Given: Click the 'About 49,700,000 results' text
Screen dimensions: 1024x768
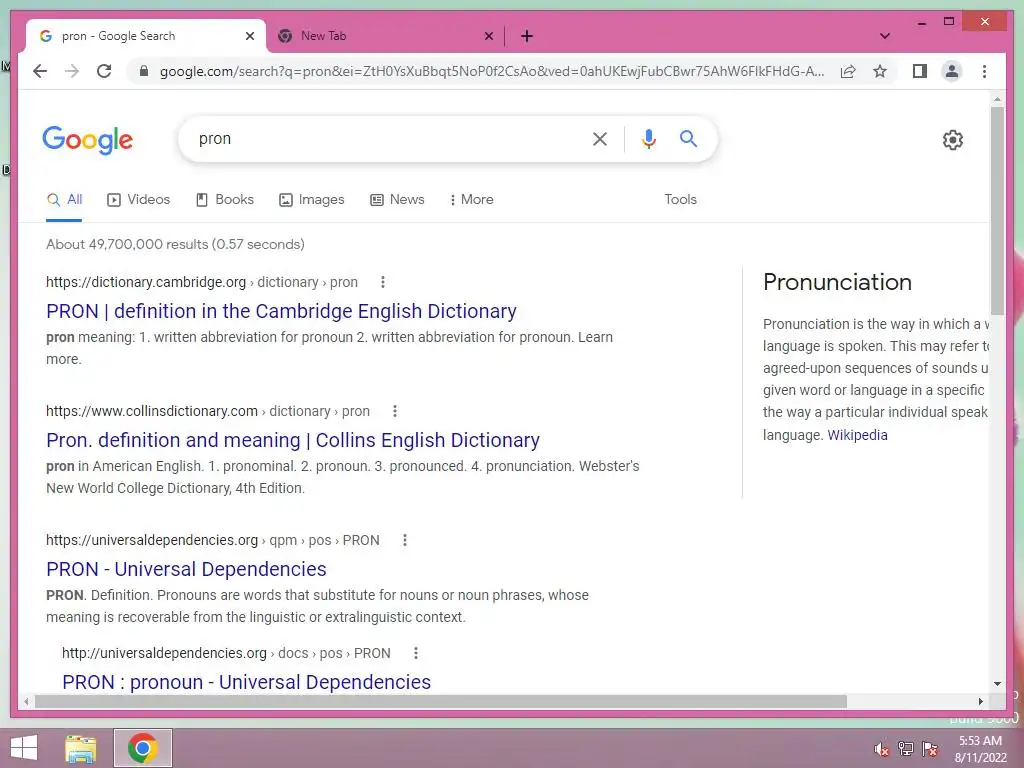Looking at the screenshot, I should pyautogui.click(x=175, y=244).
